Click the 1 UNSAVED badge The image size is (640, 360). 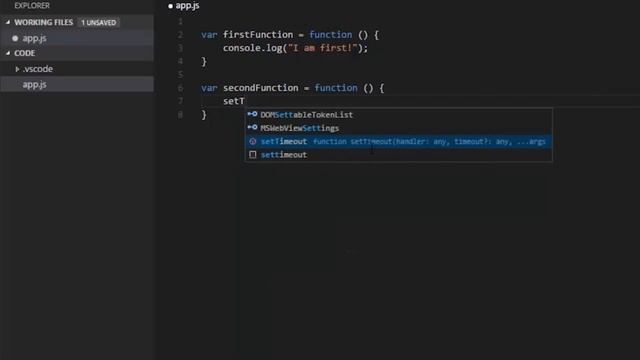tap(98, 22)
